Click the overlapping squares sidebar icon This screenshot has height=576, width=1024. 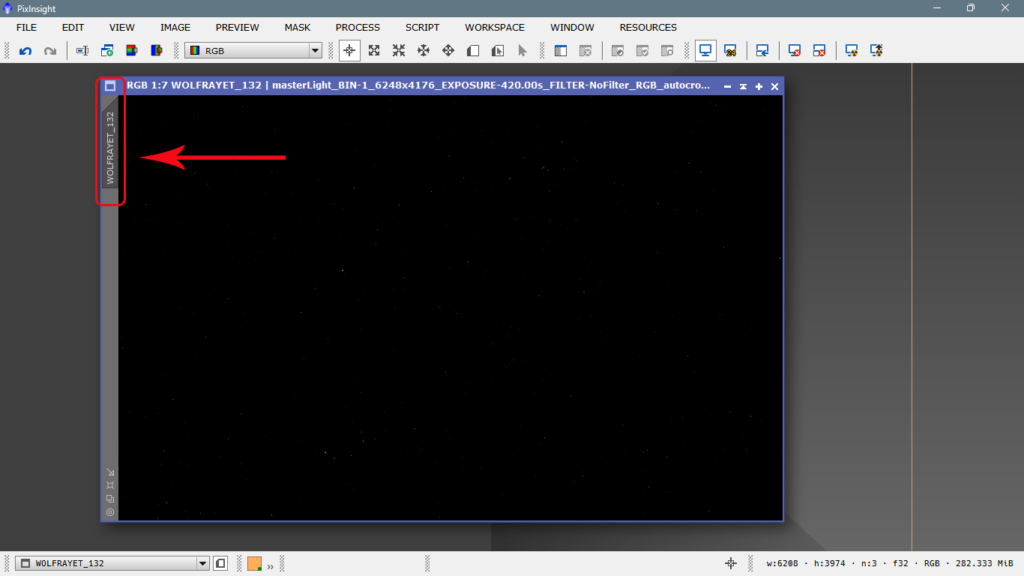coord(110,499)
